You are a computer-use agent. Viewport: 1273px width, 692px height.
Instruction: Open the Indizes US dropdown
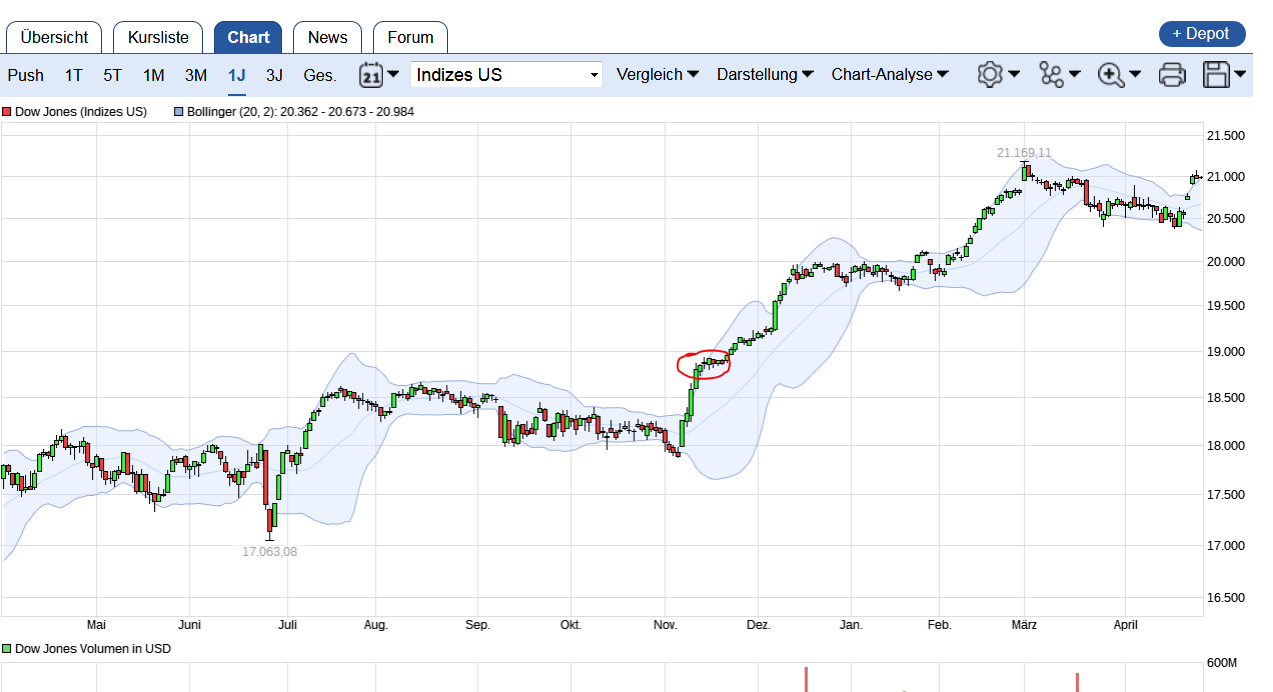click(506, 75)
